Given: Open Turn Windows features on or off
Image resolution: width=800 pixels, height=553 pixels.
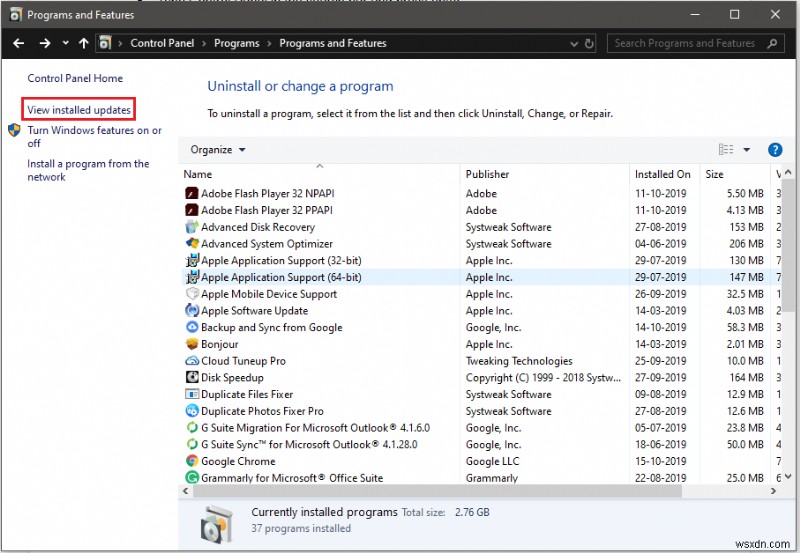Looking at the screenshot, I should point(94,137).
